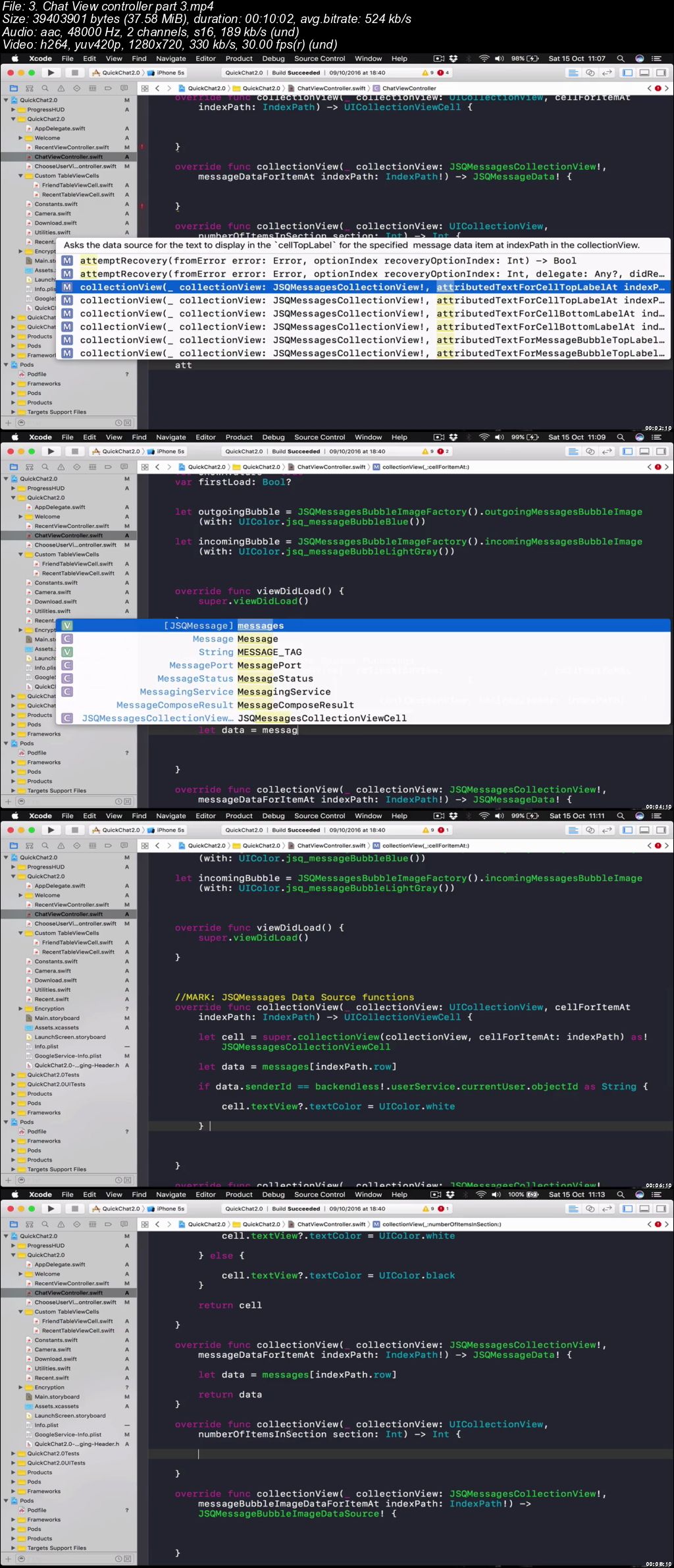Expand Targets Support Files in the 11:09 frame

point(13,790)
